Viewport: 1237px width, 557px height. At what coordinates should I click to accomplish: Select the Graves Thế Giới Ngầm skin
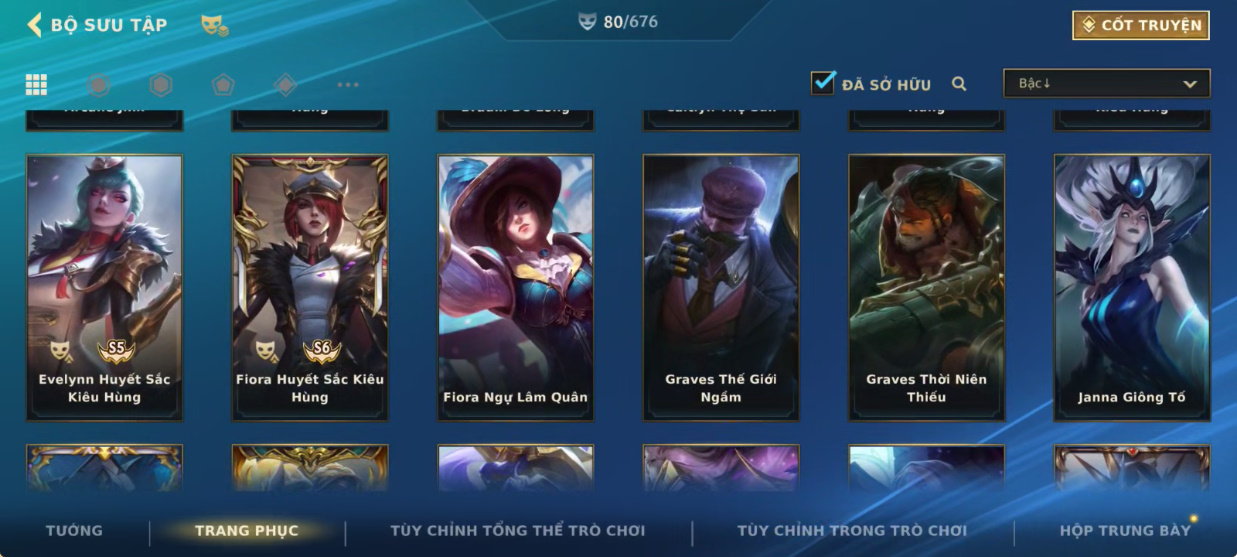point(721,287)
